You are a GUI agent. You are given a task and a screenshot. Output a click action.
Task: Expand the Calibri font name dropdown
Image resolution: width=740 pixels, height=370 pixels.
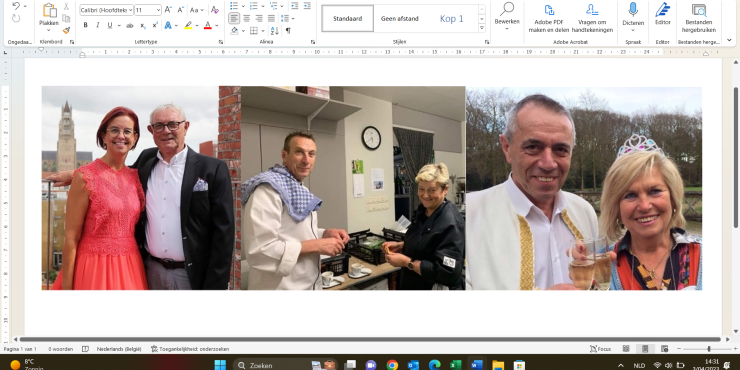coord(130,10)
